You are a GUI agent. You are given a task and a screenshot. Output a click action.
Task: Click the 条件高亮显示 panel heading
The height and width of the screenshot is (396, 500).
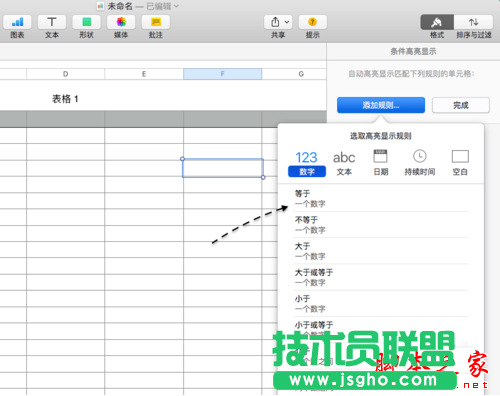(413, 51)
